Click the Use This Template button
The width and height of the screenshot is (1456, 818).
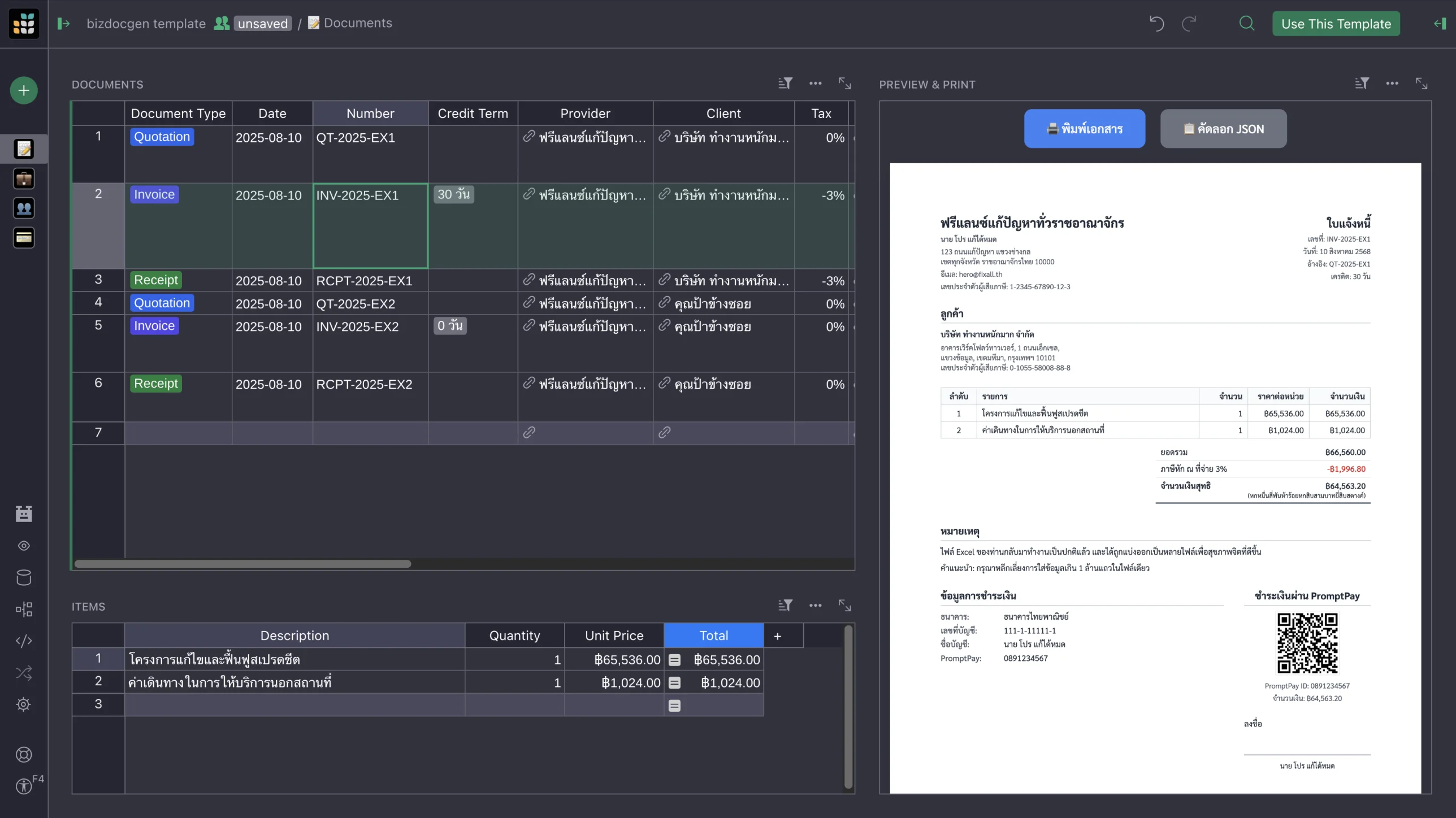click(x=1336, y=23)
